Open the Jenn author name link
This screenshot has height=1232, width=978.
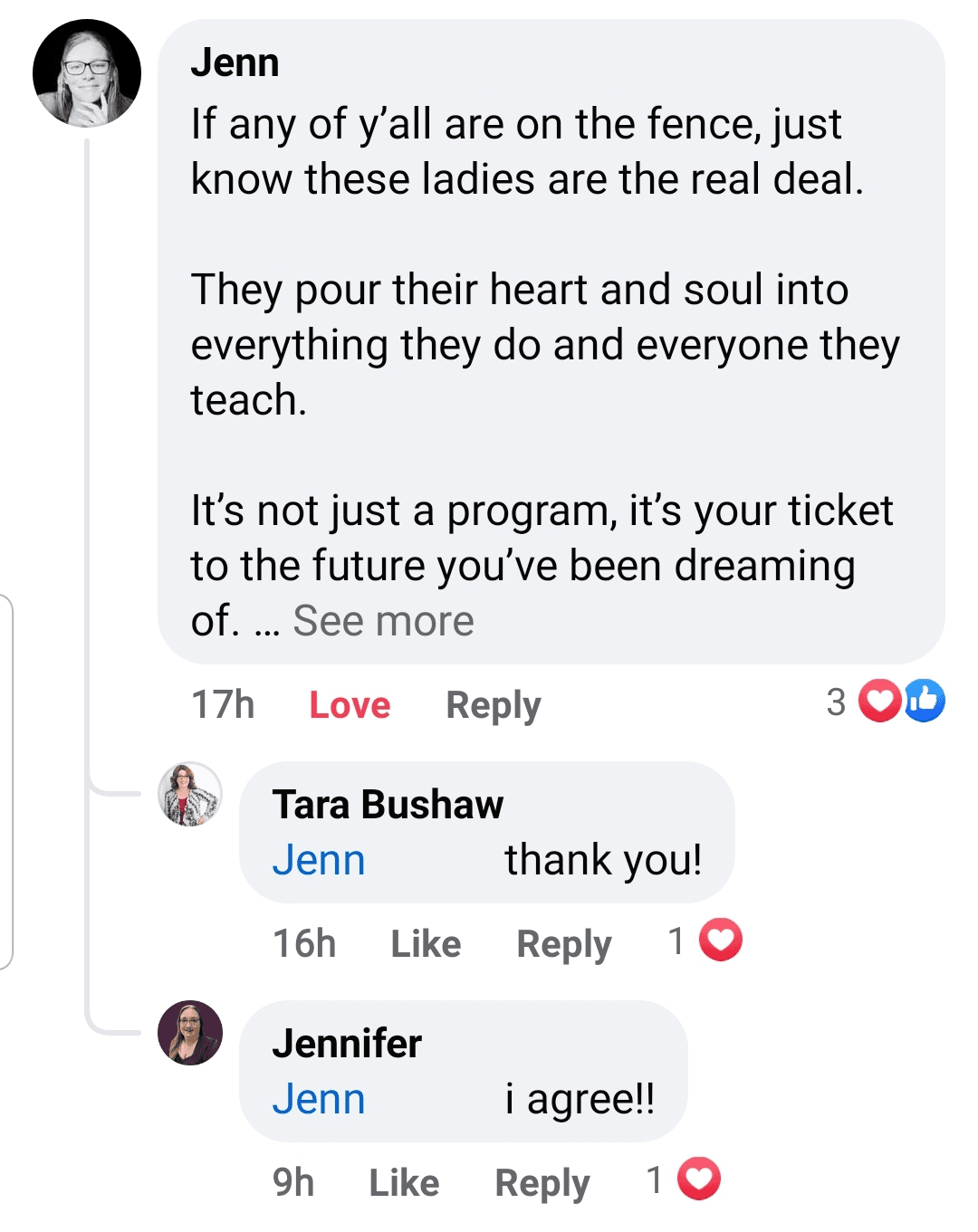pyautogui.click(x=235, y=62)
